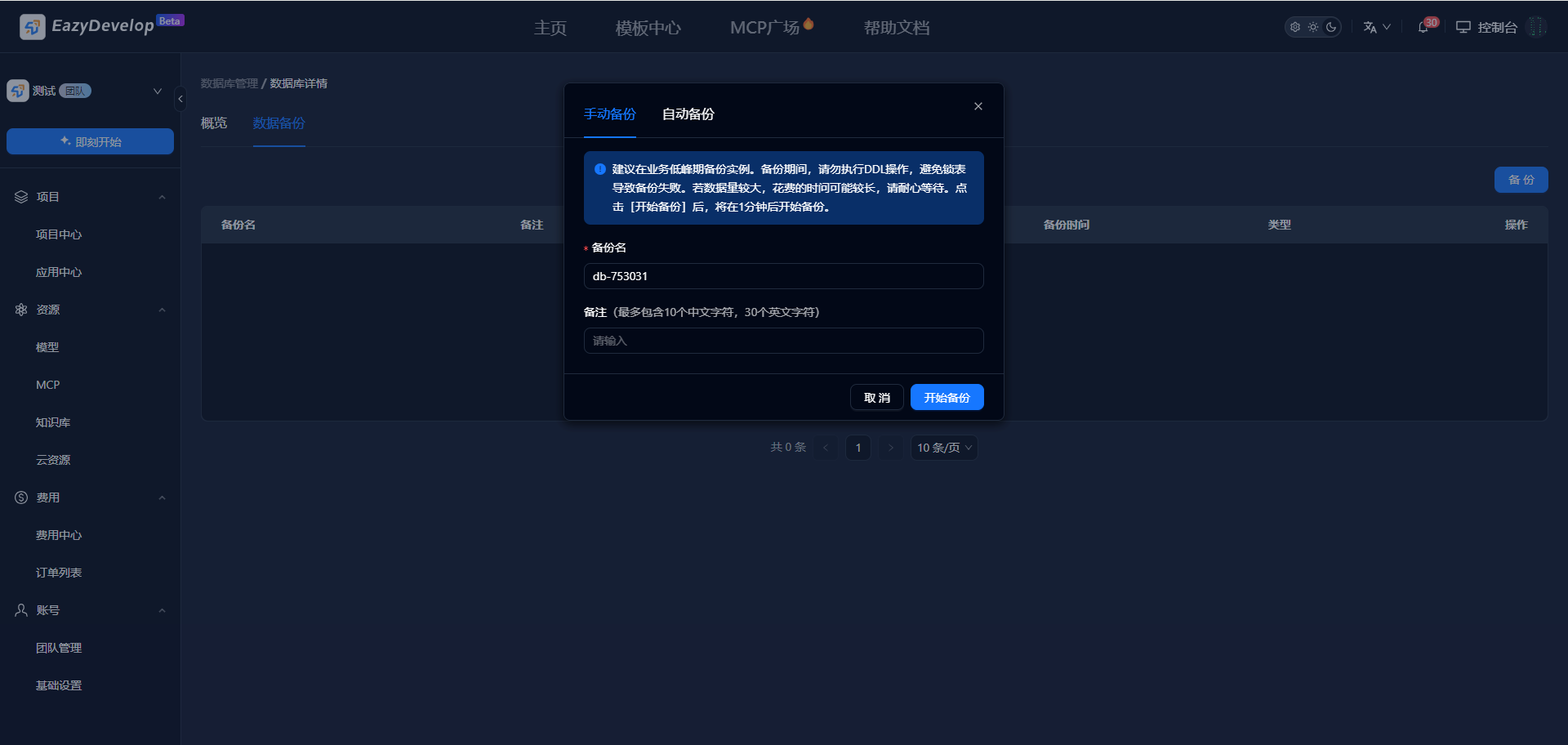This screenshot has width=1568, height=745.
Task: Switch to dark theme moon toggle
Action: (x=1331, y=27)
